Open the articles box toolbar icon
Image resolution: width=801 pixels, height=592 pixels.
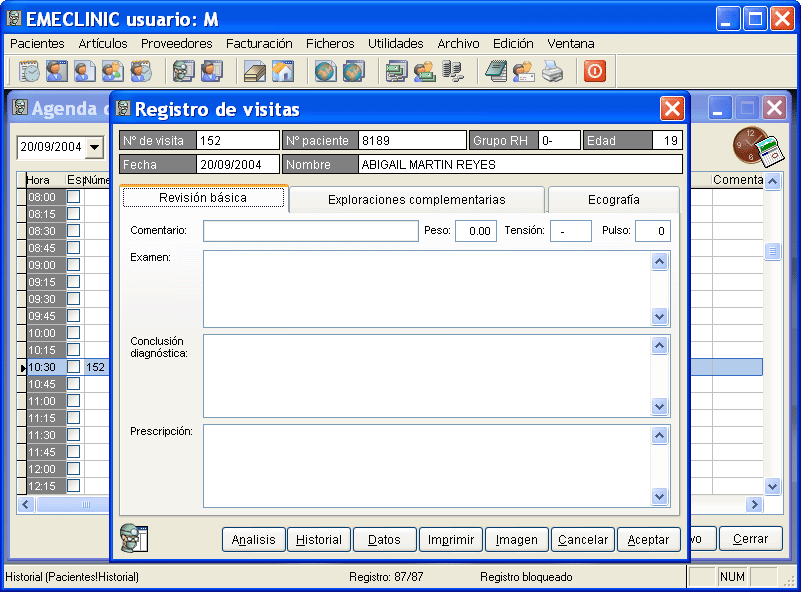tap(254, 71)
